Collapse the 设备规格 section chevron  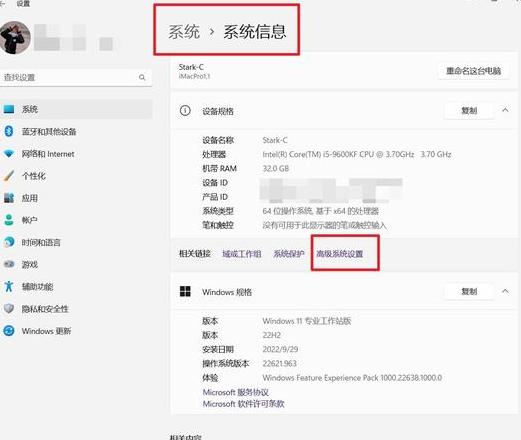pyautogui.click(x=505, y=110)
